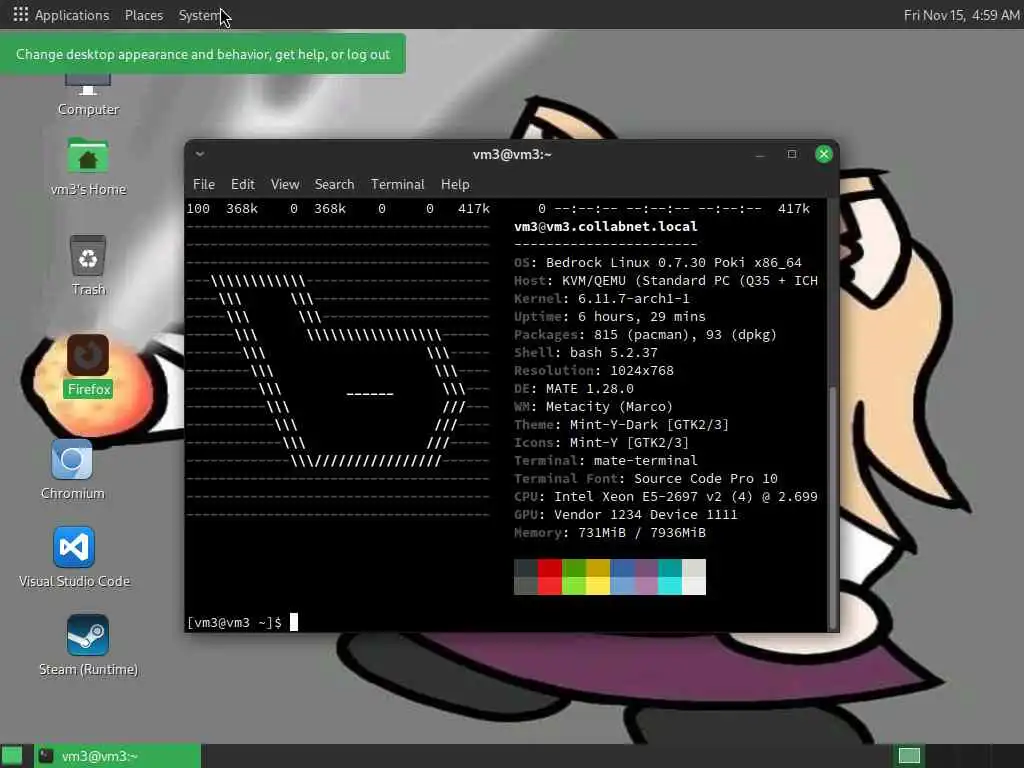Select the Steam (Runtime) launcher
Viewport: 1024px width, 768px height.
point(88,645)
